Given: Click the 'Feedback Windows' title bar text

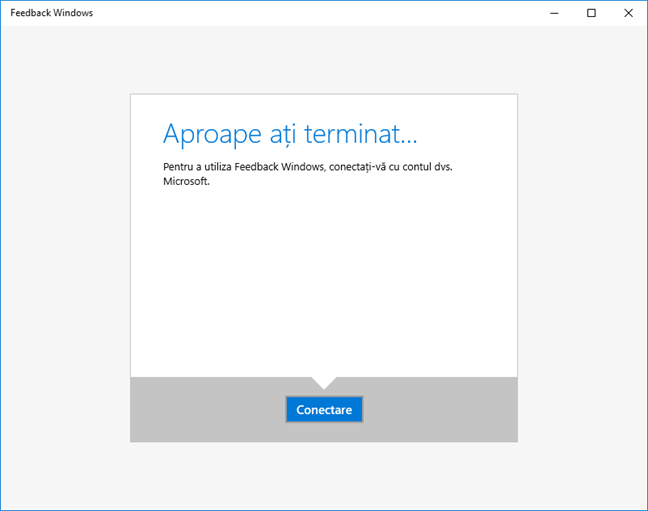Looking at the screenshot, I should click(52, 13).
